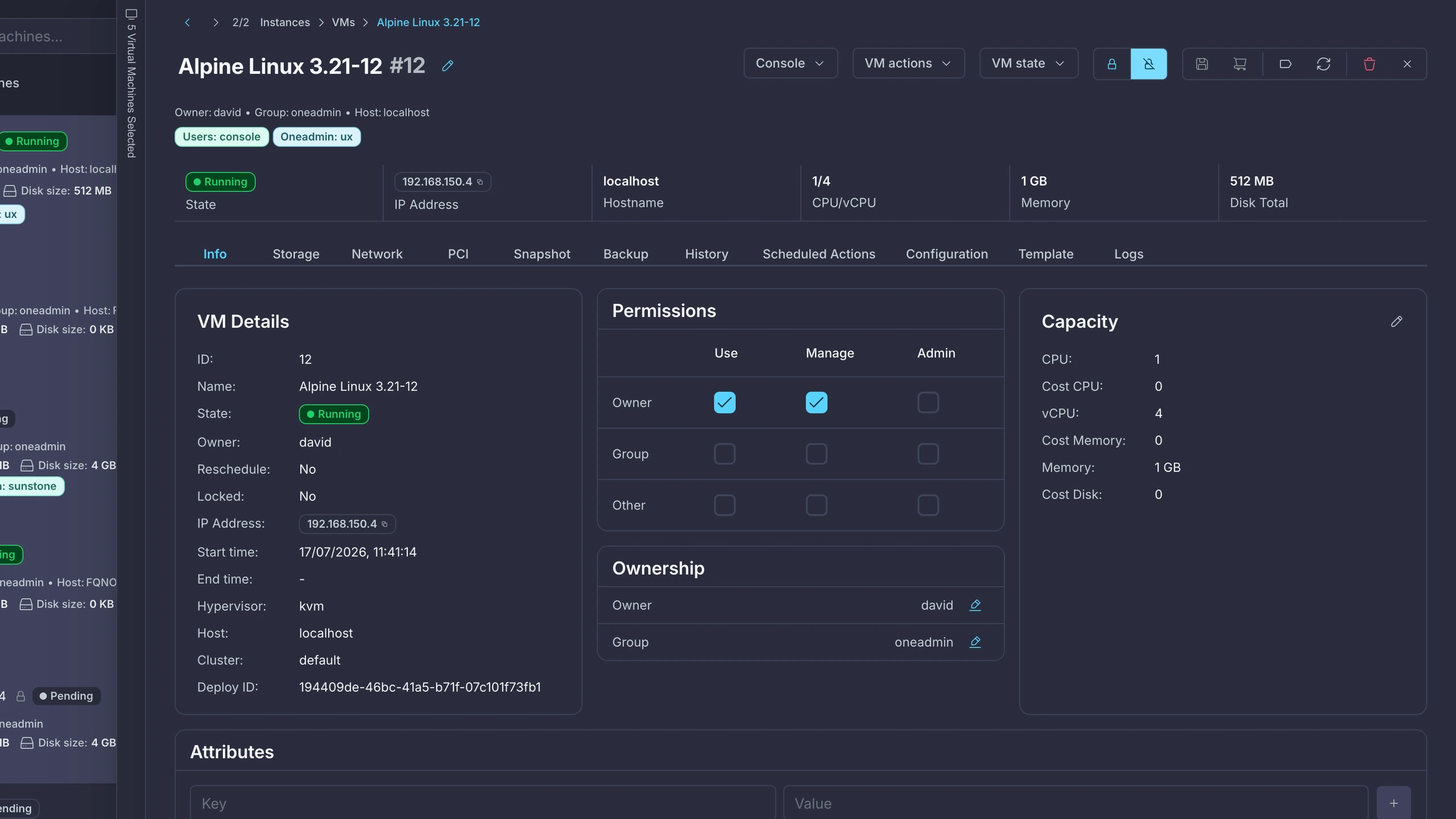This screenshot has width=1456, height=819.
Task: Go to next VM with forward chevron
Action: click(216, 22)
